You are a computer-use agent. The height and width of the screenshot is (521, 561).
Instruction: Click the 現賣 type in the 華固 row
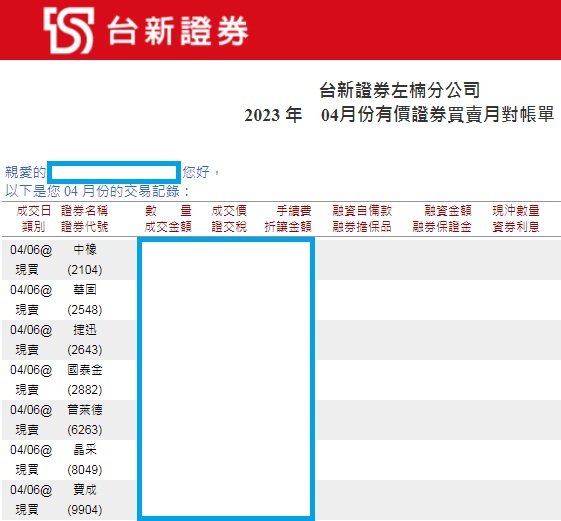point(27,310)
